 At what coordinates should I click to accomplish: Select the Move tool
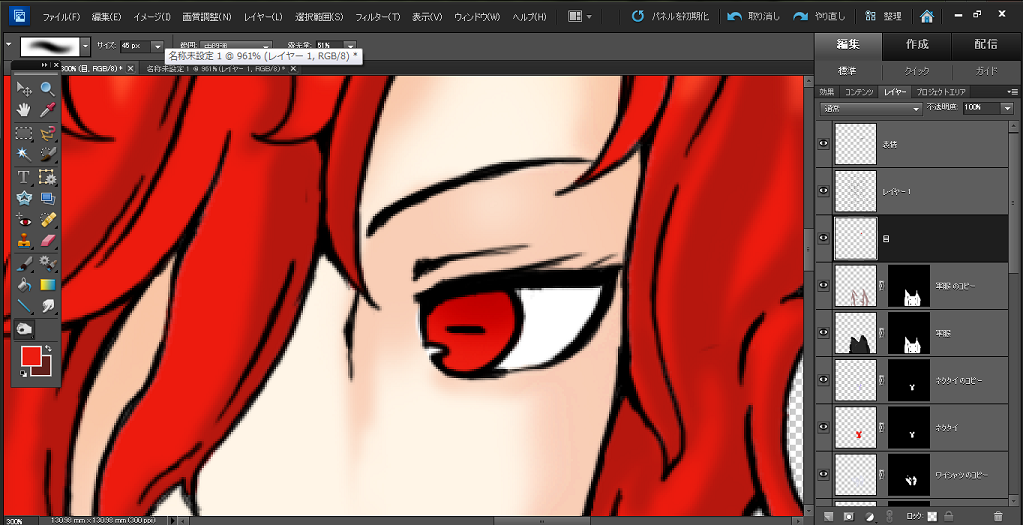[24, 89]
